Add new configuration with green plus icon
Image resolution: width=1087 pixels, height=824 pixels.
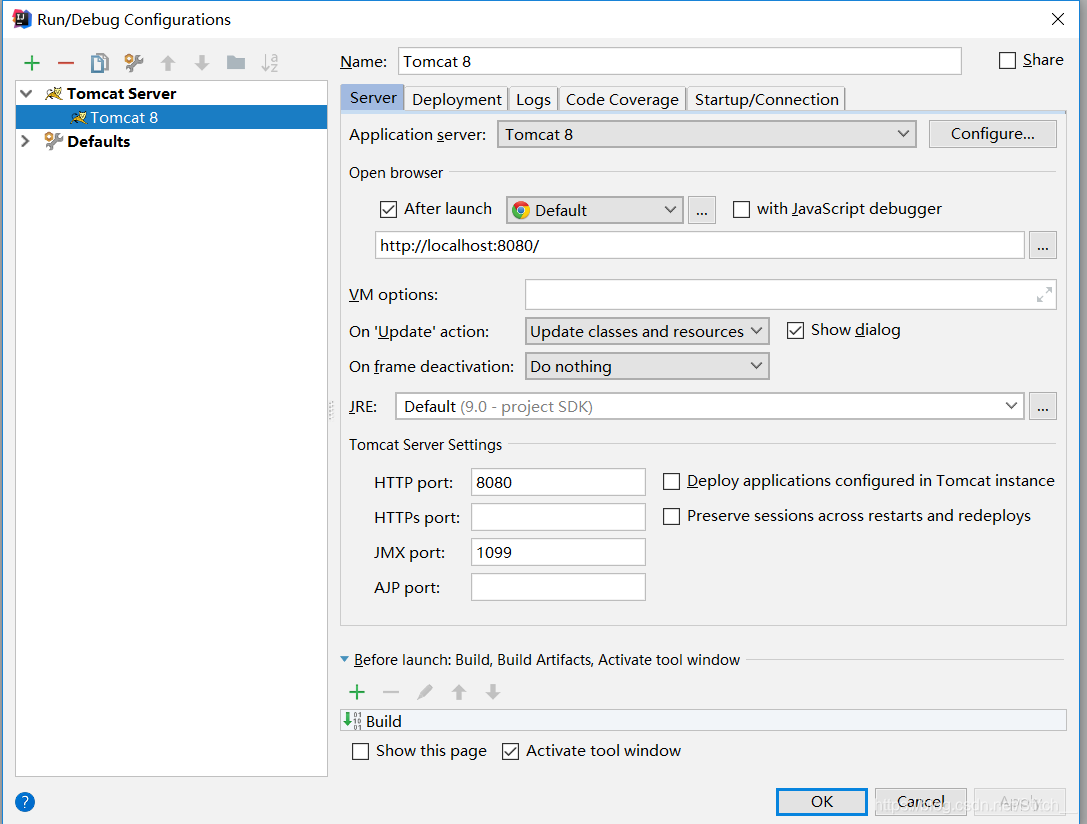click(x=32, y=63)
